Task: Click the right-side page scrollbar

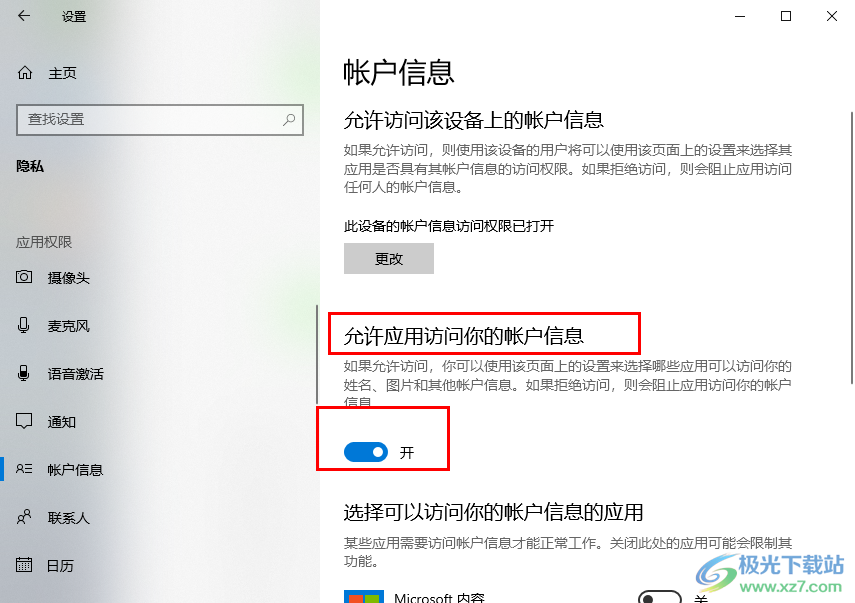Action: coord(852,248)
